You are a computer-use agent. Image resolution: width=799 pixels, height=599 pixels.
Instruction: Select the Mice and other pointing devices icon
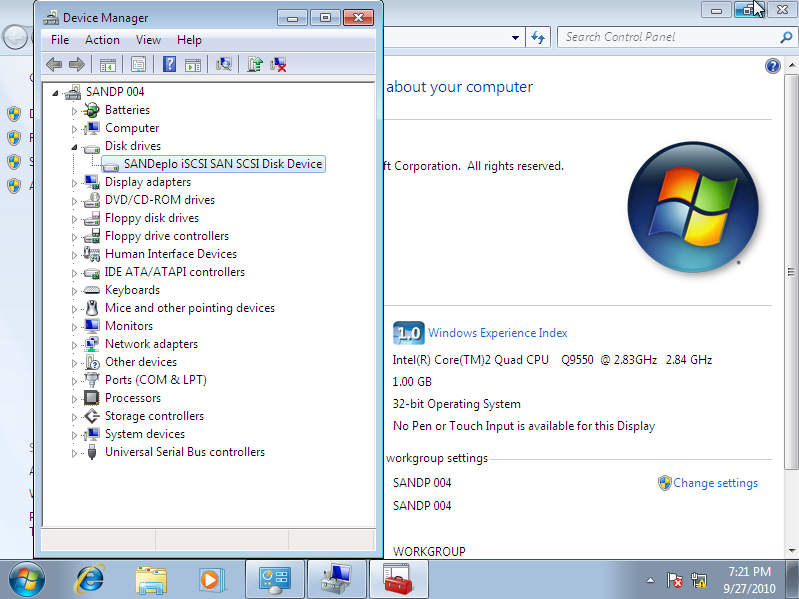[92, 308]
